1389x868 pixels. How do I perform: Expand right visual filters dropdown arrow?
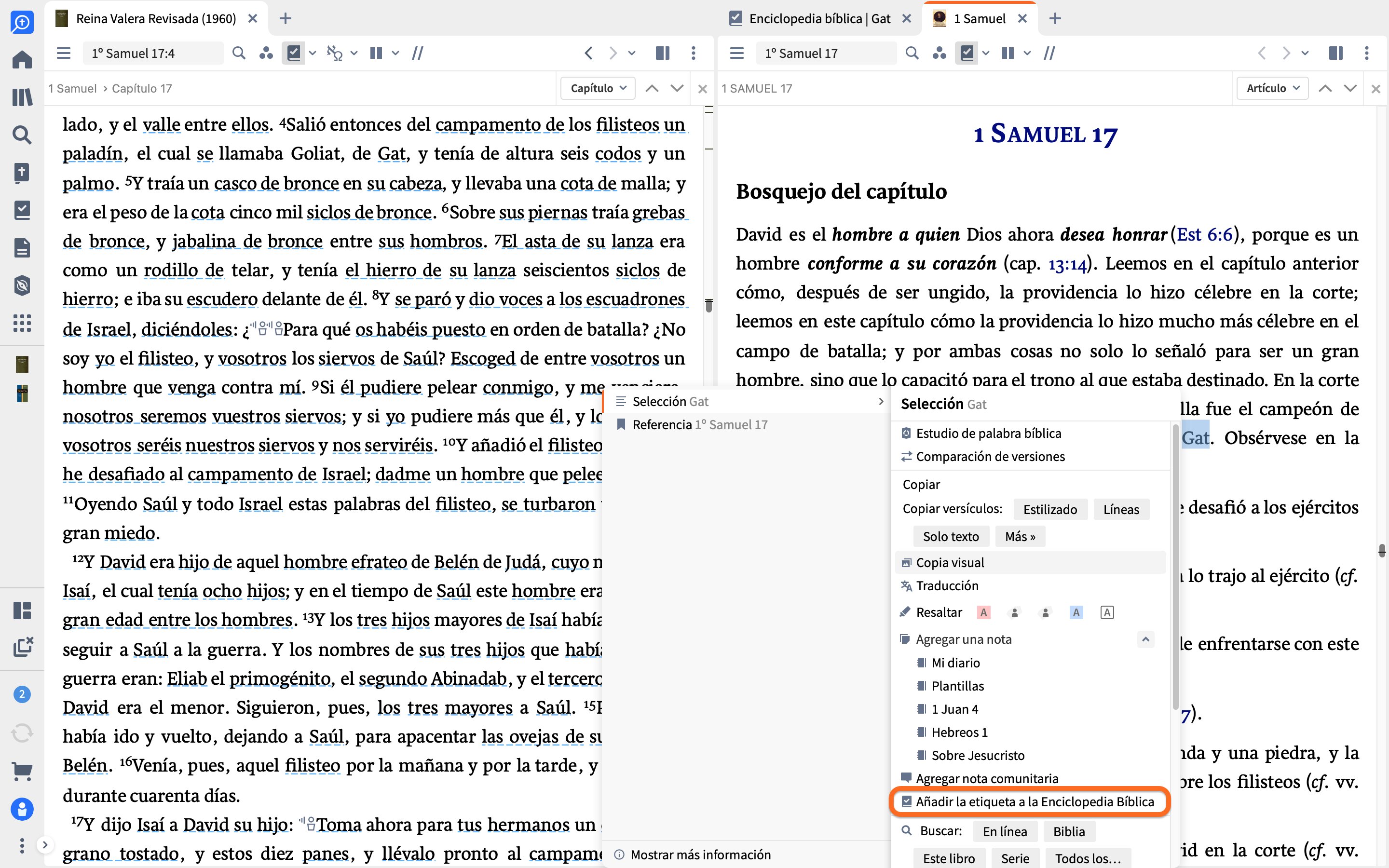tap(985, 54)
